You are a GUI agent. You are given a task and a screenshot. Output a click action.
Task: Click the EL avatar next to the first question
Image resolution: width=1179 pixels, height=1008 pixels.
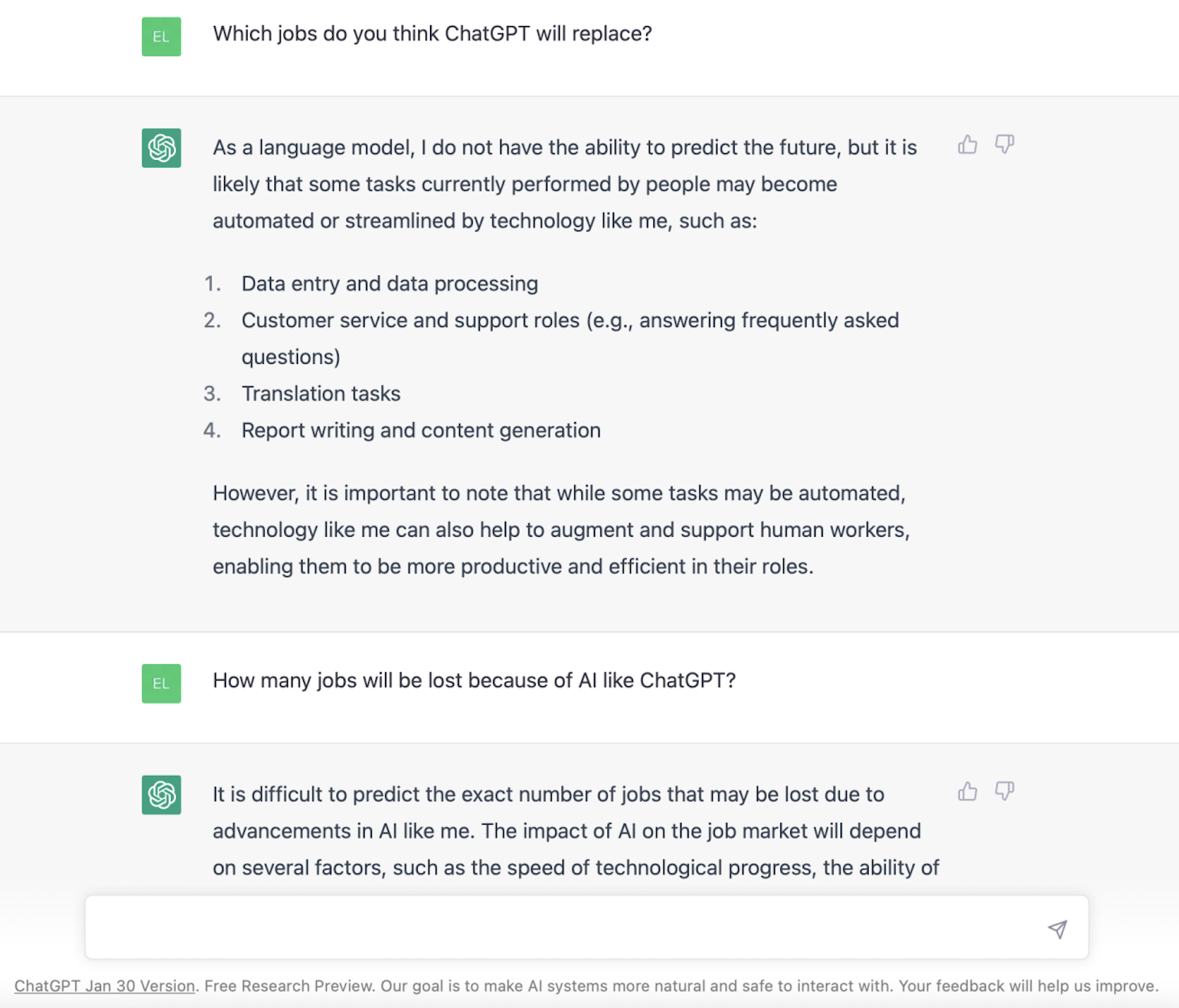click(x=161, y=36)
